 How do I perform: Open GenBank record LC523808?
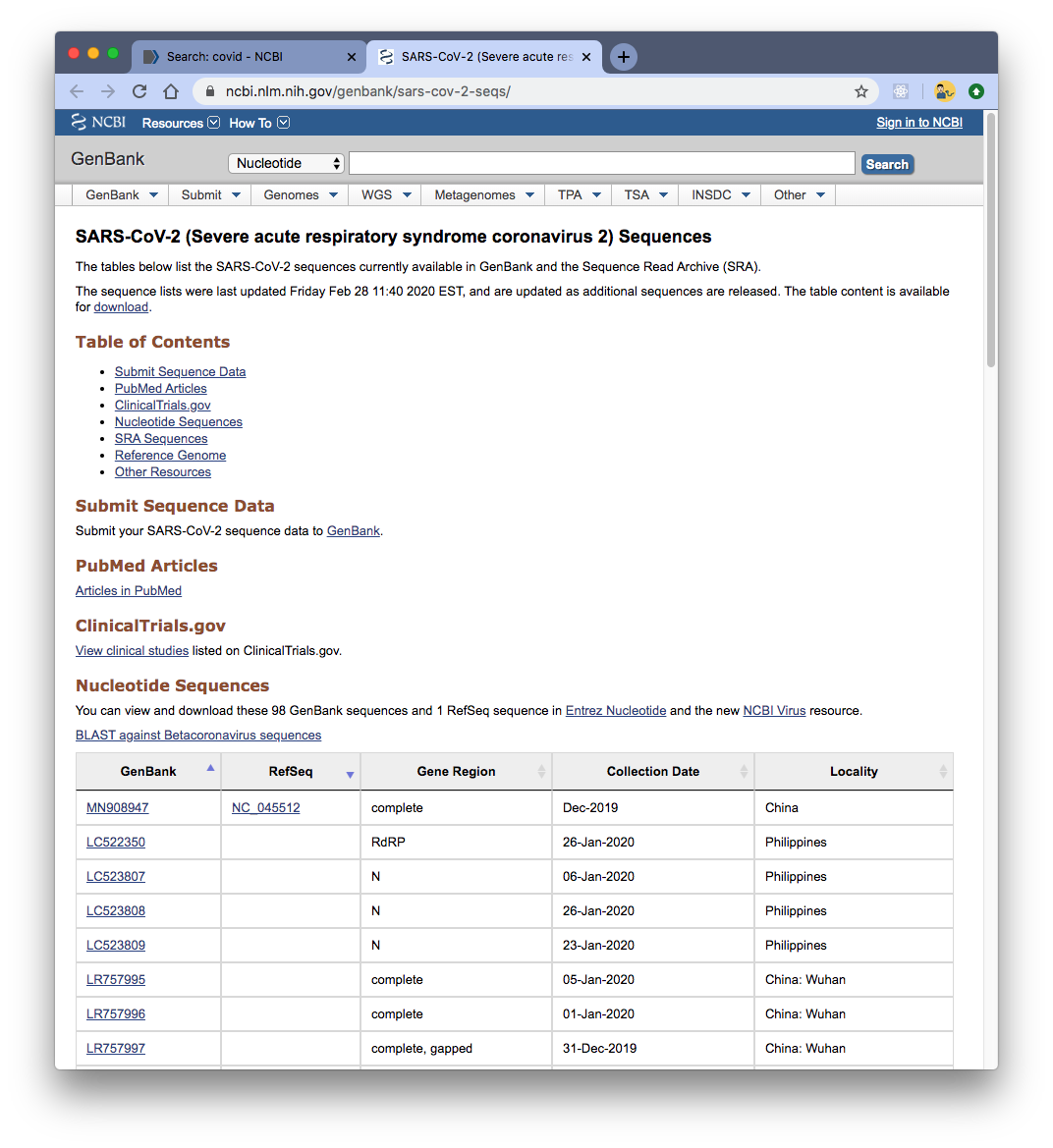[x=116, y=910]
